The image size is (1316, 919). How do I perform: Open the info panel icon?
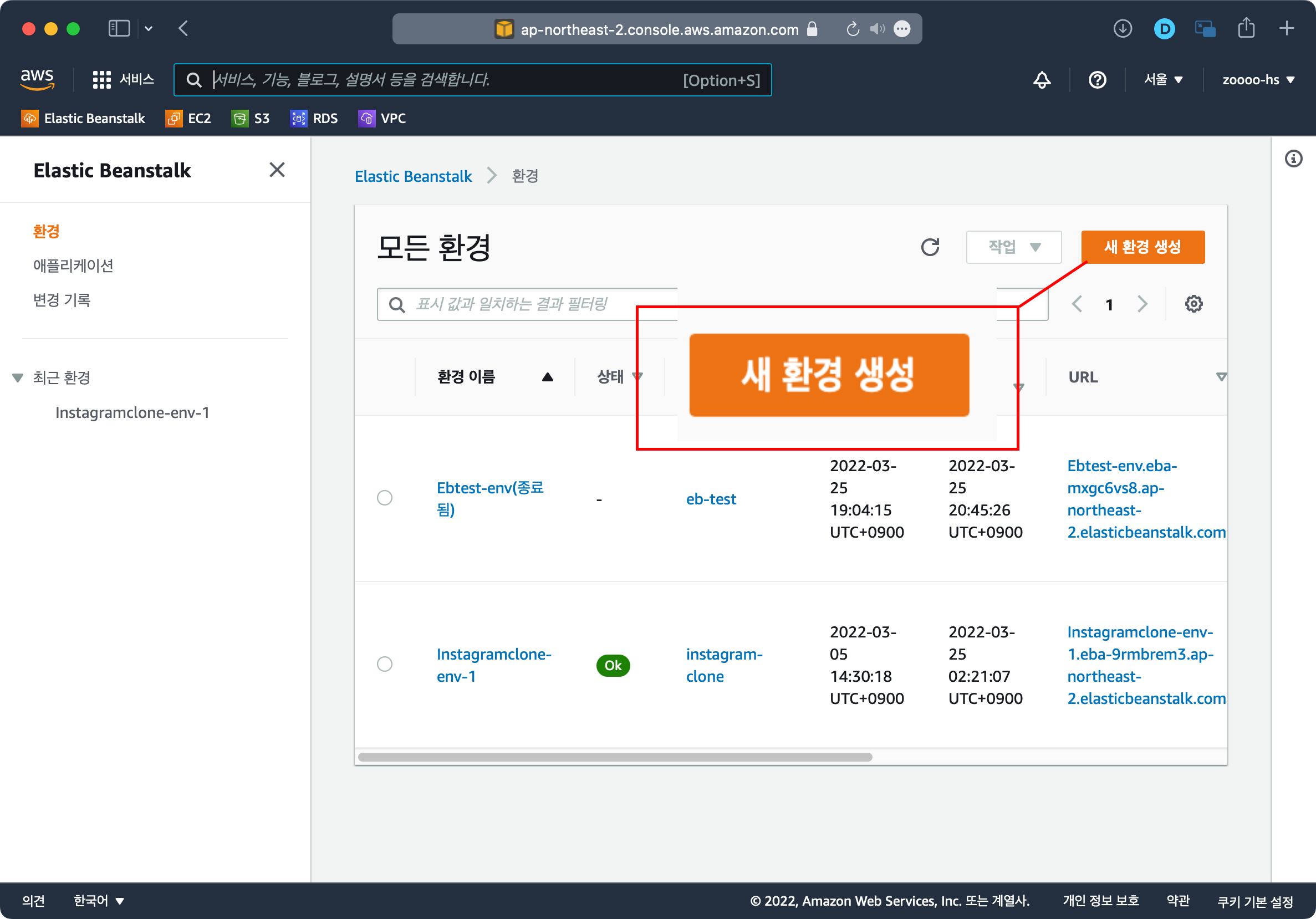point(1293,159)
